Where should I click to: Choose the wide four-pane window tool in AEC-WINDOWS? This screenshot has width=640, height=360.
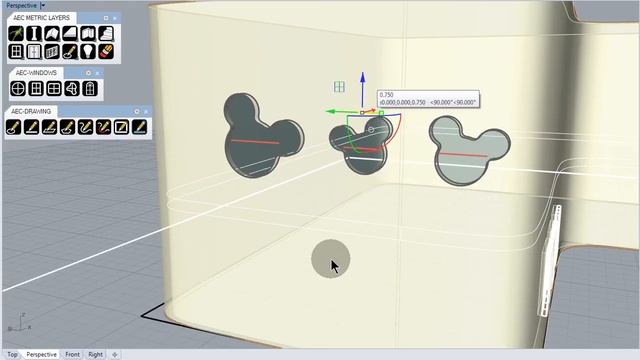click(x=54, y=88)
